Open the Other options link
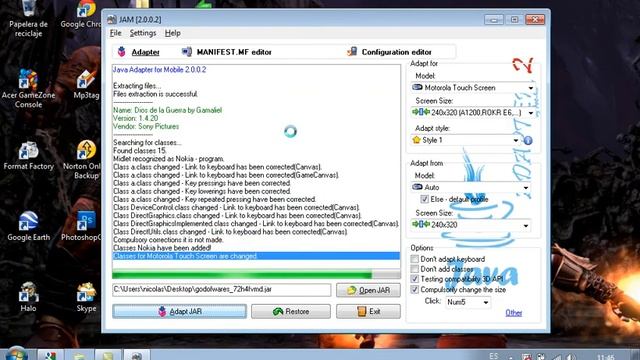The height and width of the screenshot is (360, 640). (513, 313)
